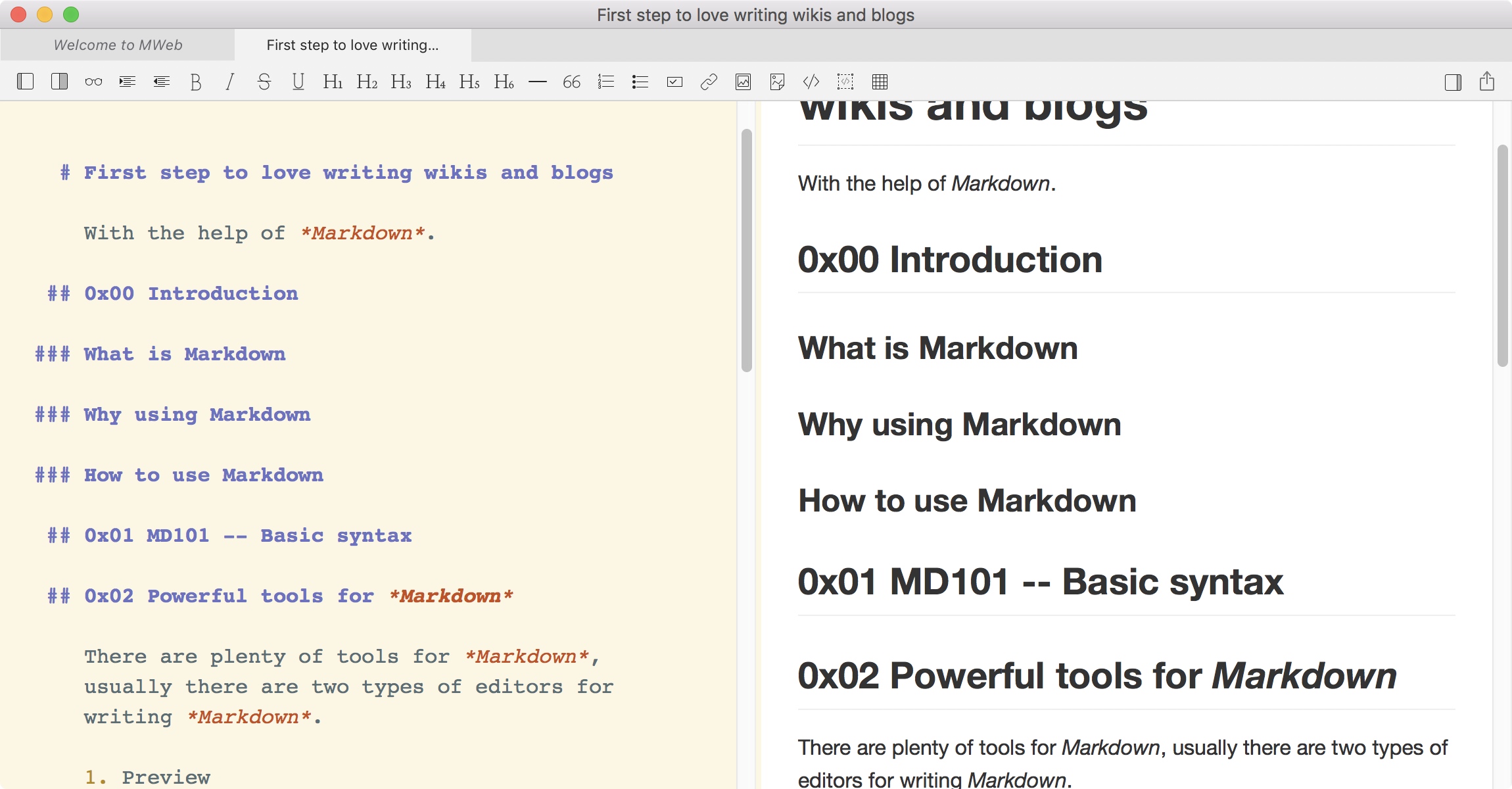
Task: Click '### What is Markdown' in editor
Action: click(x=160, y=354)
